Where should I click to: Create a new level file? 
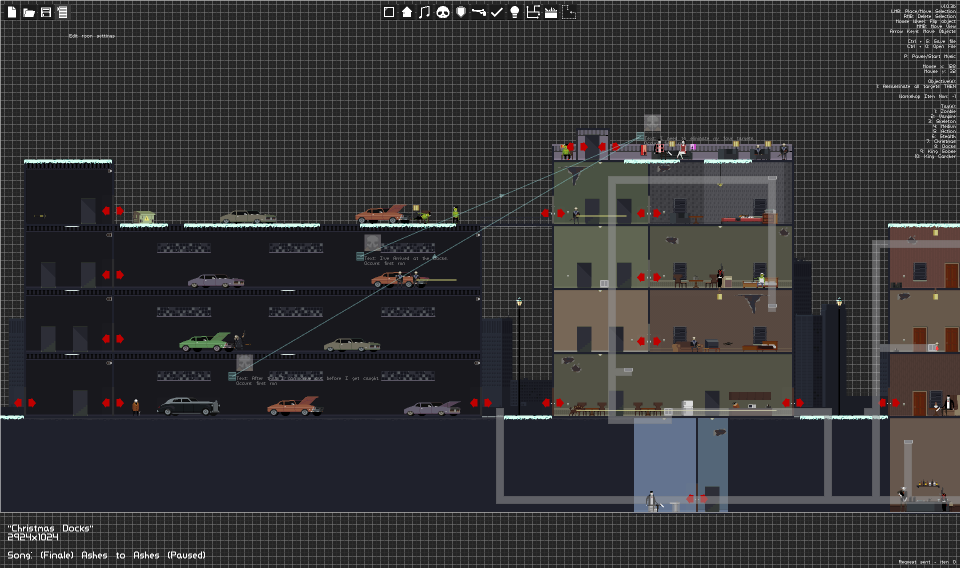(12, 12)
